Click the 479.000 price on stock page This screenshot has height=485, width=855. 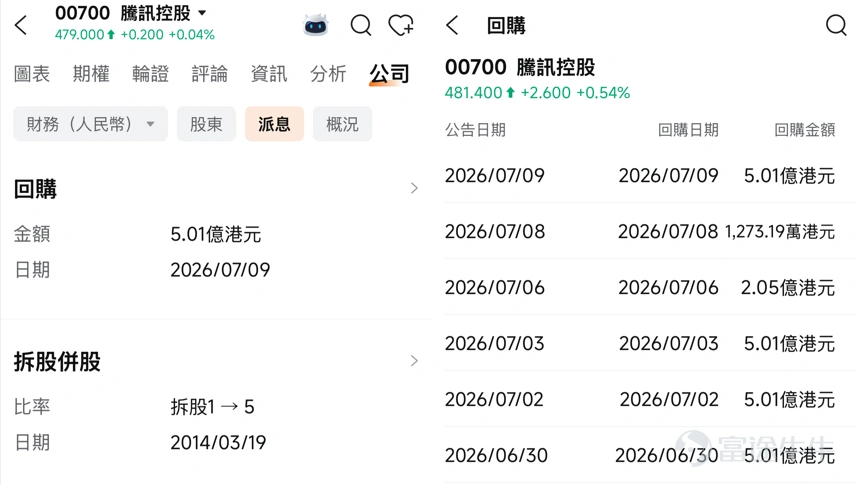point(80,34)
